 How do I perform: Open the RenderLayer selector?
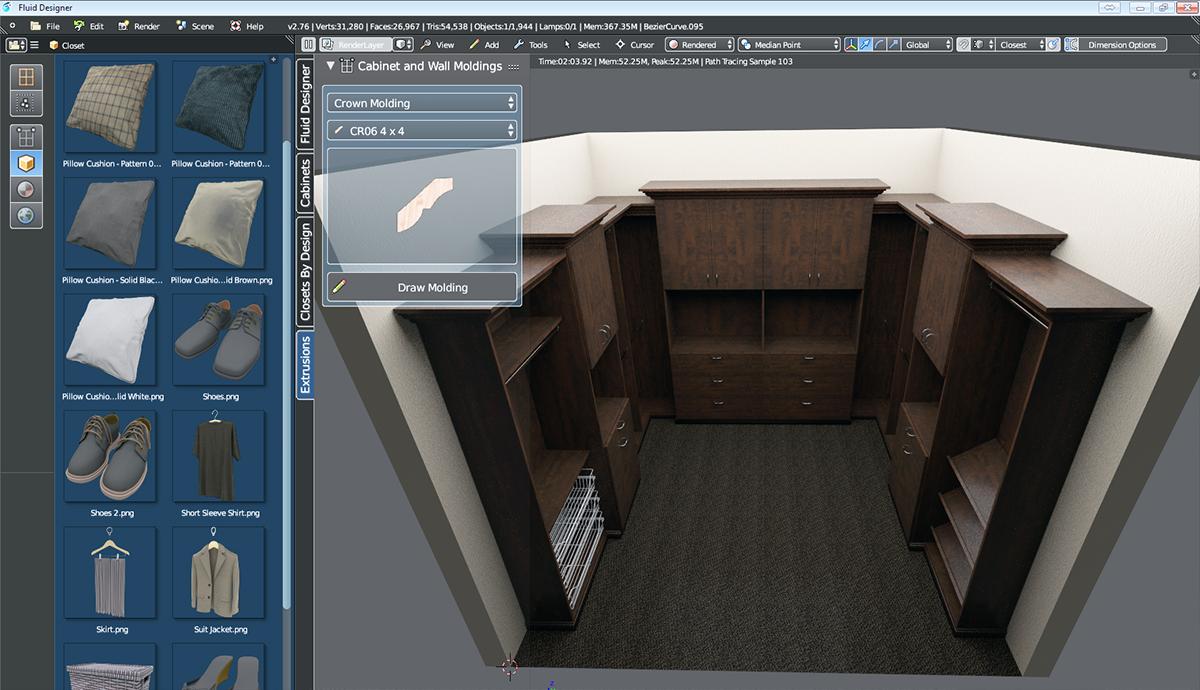[x=354, y=45]
